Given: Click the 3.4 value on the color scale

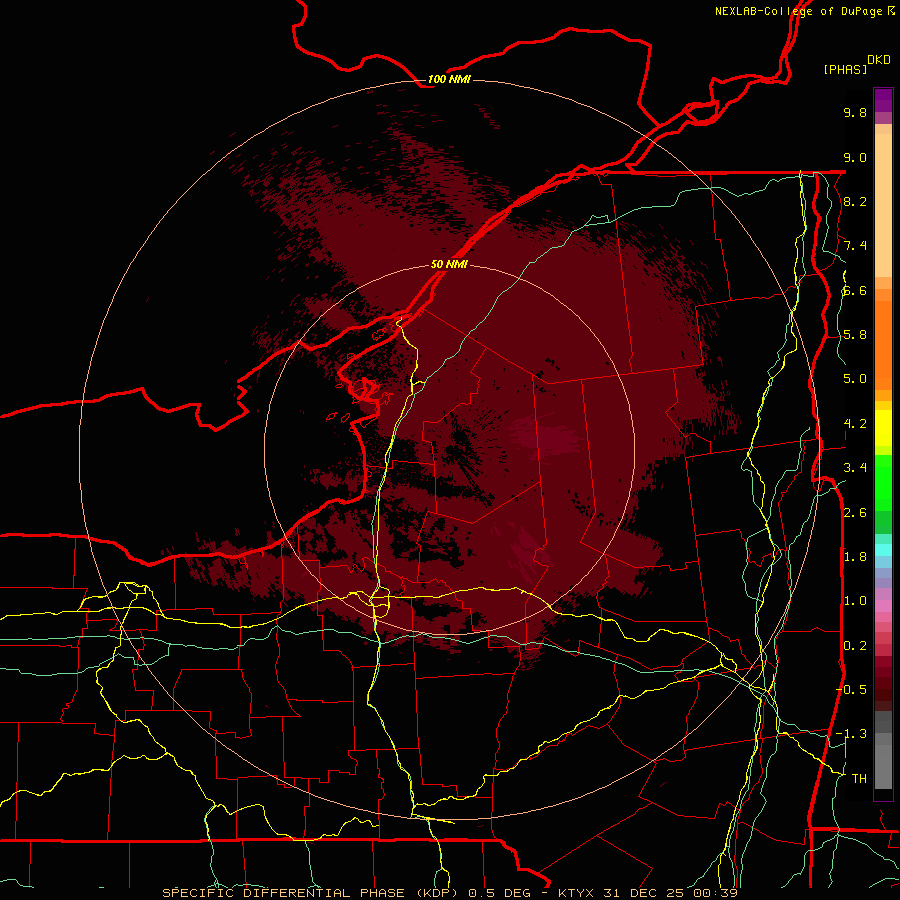Looking at the screenshot, I should pos(855,468).
